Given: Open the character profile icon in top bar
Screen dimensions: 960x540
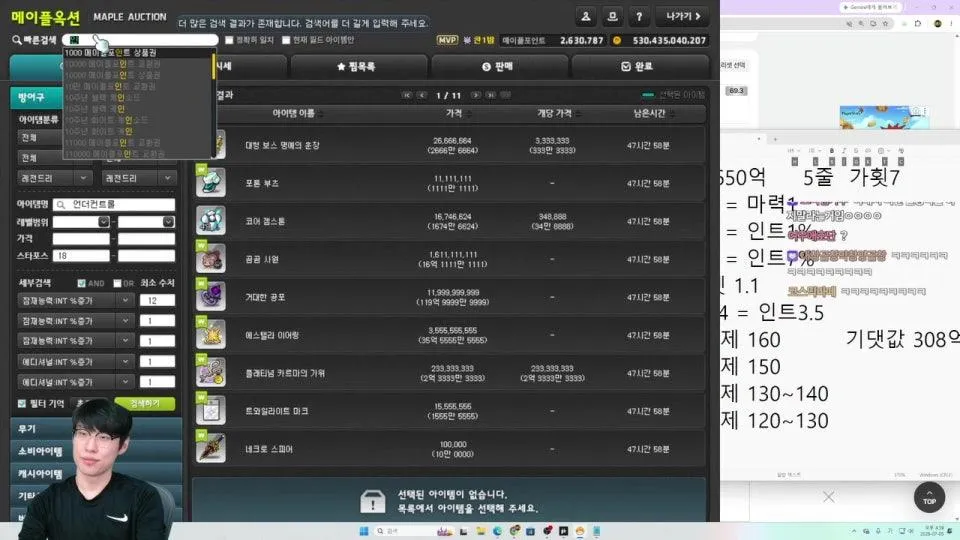Looking at the screenshot, I should click(x=586, y=17).
